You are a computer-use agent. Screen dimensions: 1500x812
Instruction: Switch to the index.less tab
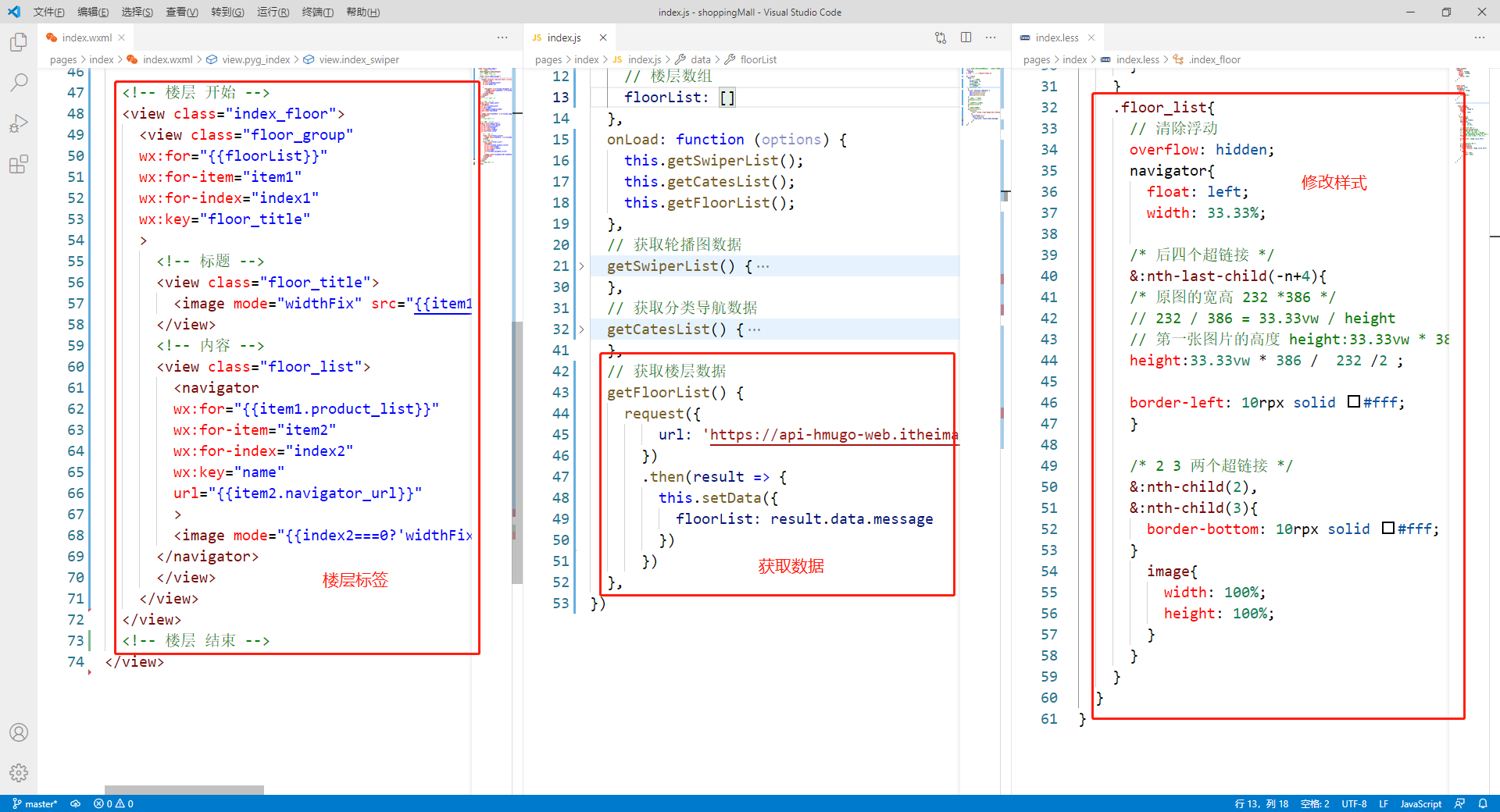(1056, 37)
